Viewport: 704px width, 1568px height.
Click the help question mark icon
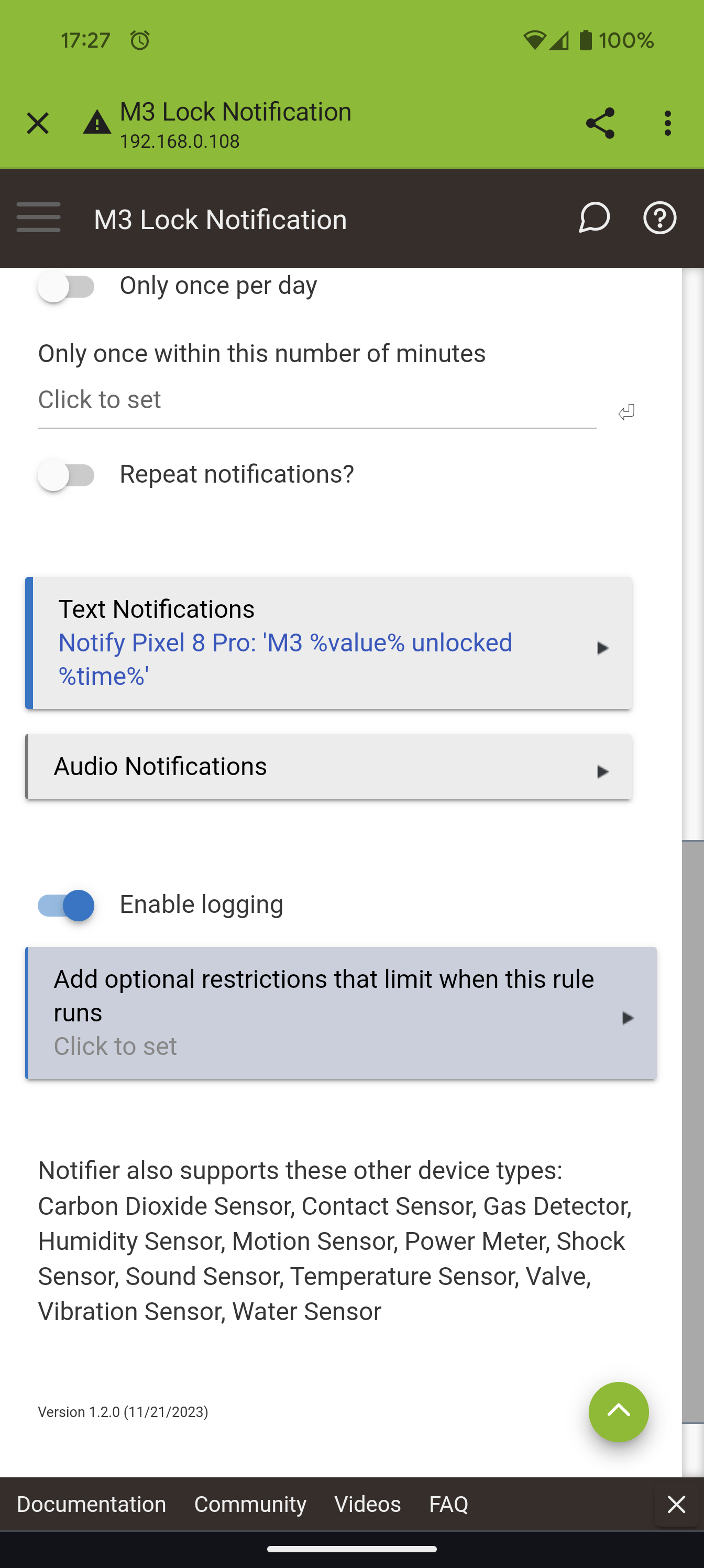(659, 218)
